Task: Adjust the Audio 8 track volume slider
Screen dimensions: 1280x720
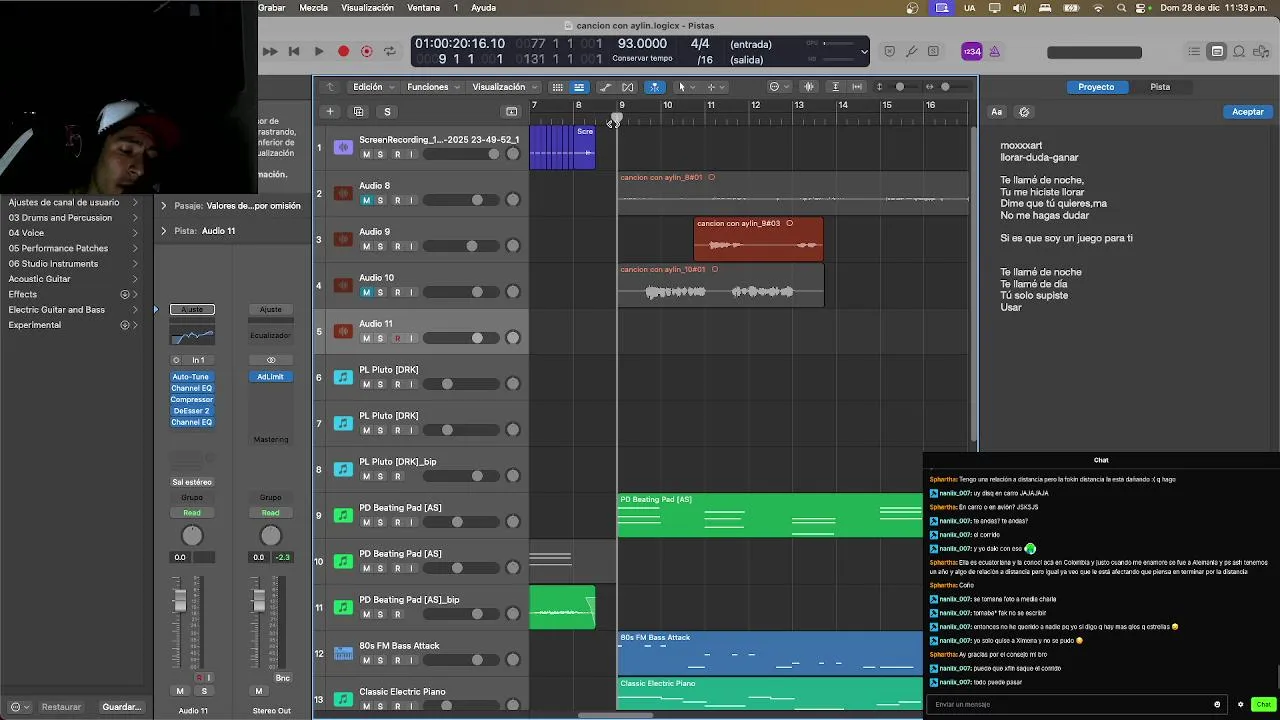Action: coord(461,201)
